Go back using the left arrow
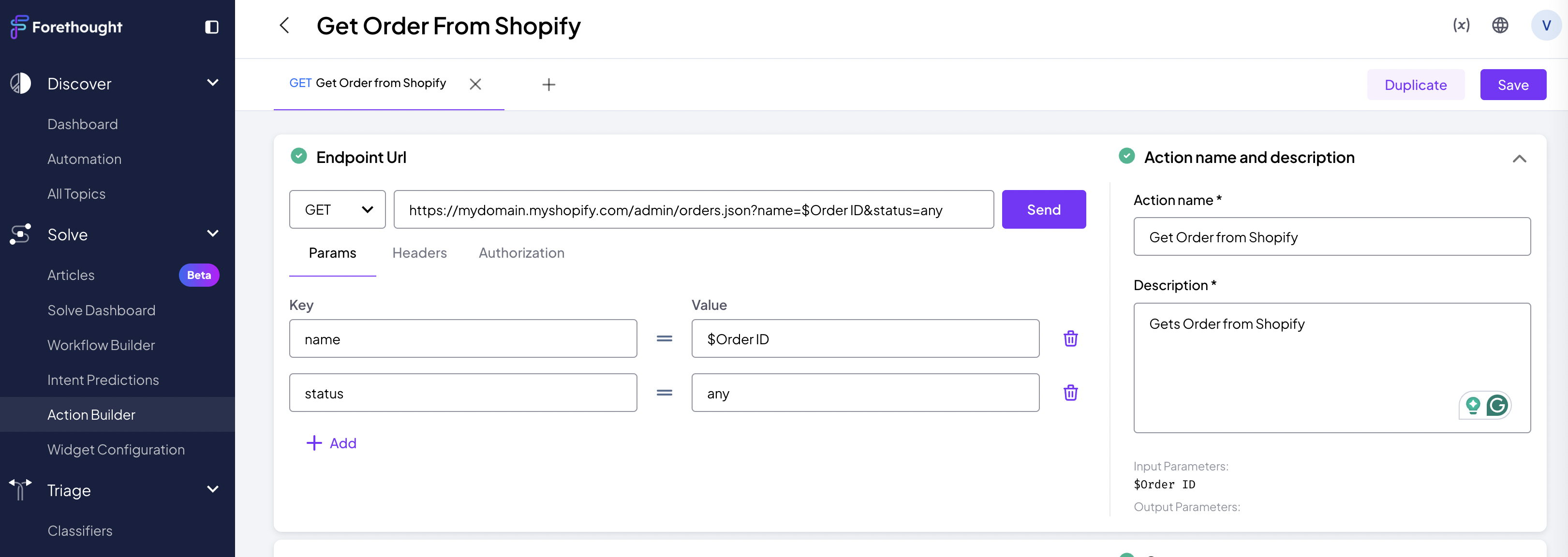The width and height of the screenshot is (1568, 557). click(x=284, y=26)
